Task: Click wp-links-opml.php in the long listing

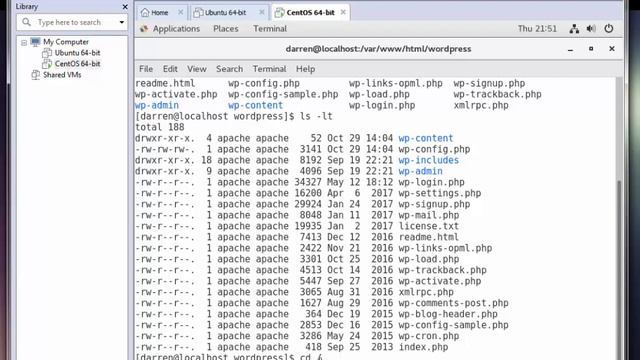Action: coord(445,248)
